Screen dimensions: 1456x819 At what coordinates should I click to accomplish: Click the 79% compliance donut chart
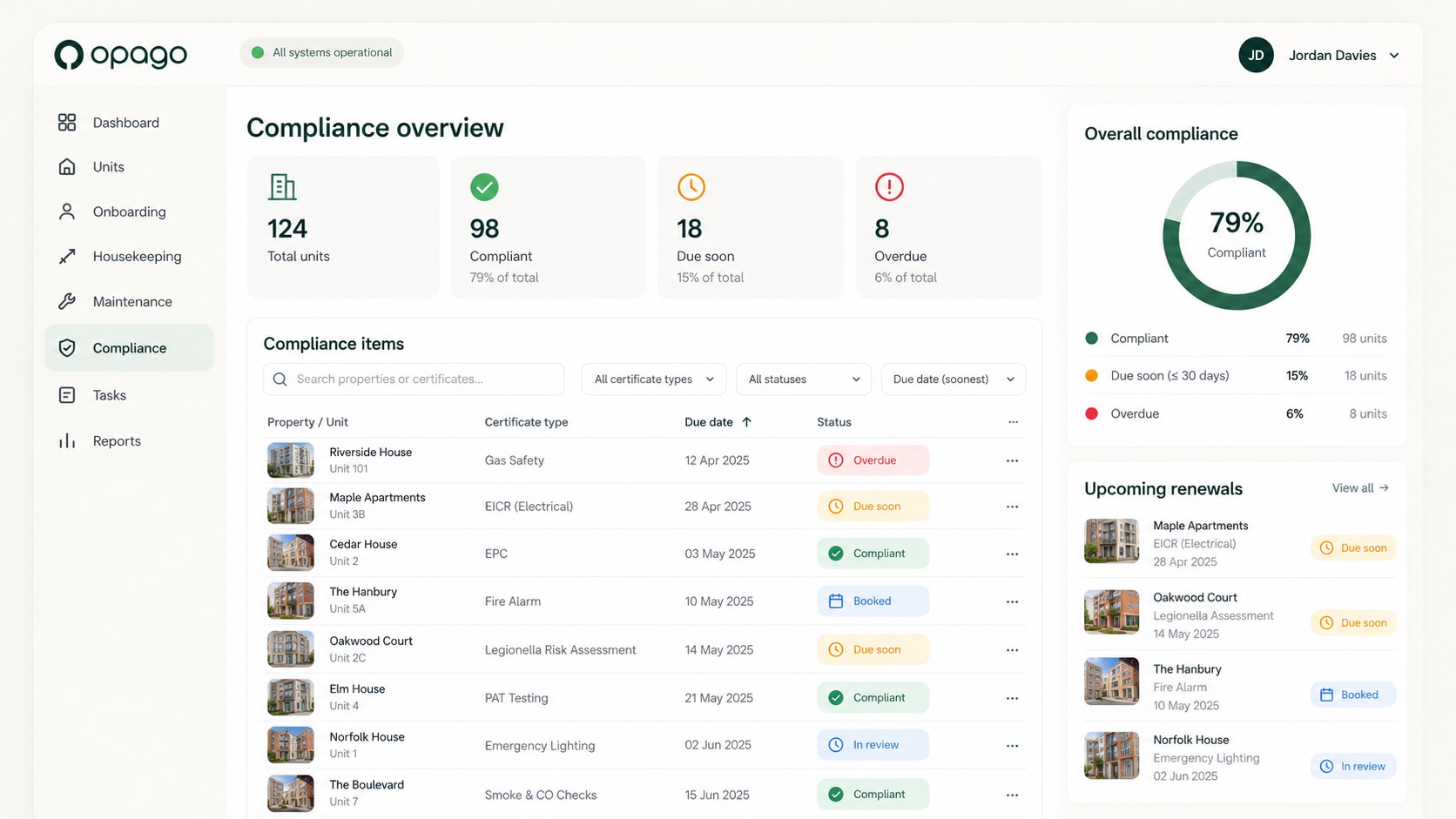[x=1237, y=236]
